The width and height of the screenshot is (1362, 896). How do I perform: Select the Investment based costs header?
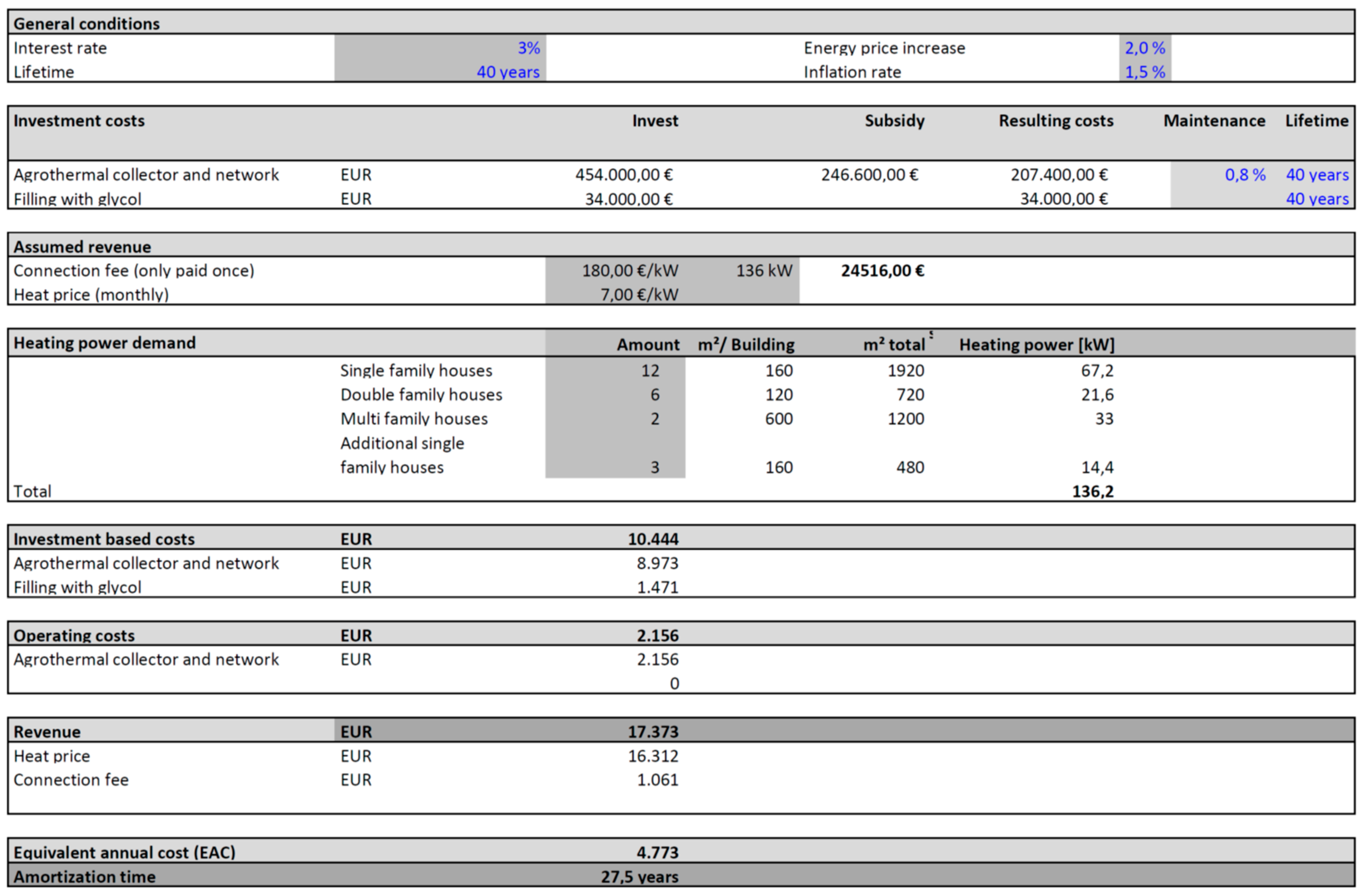point(104,539)
